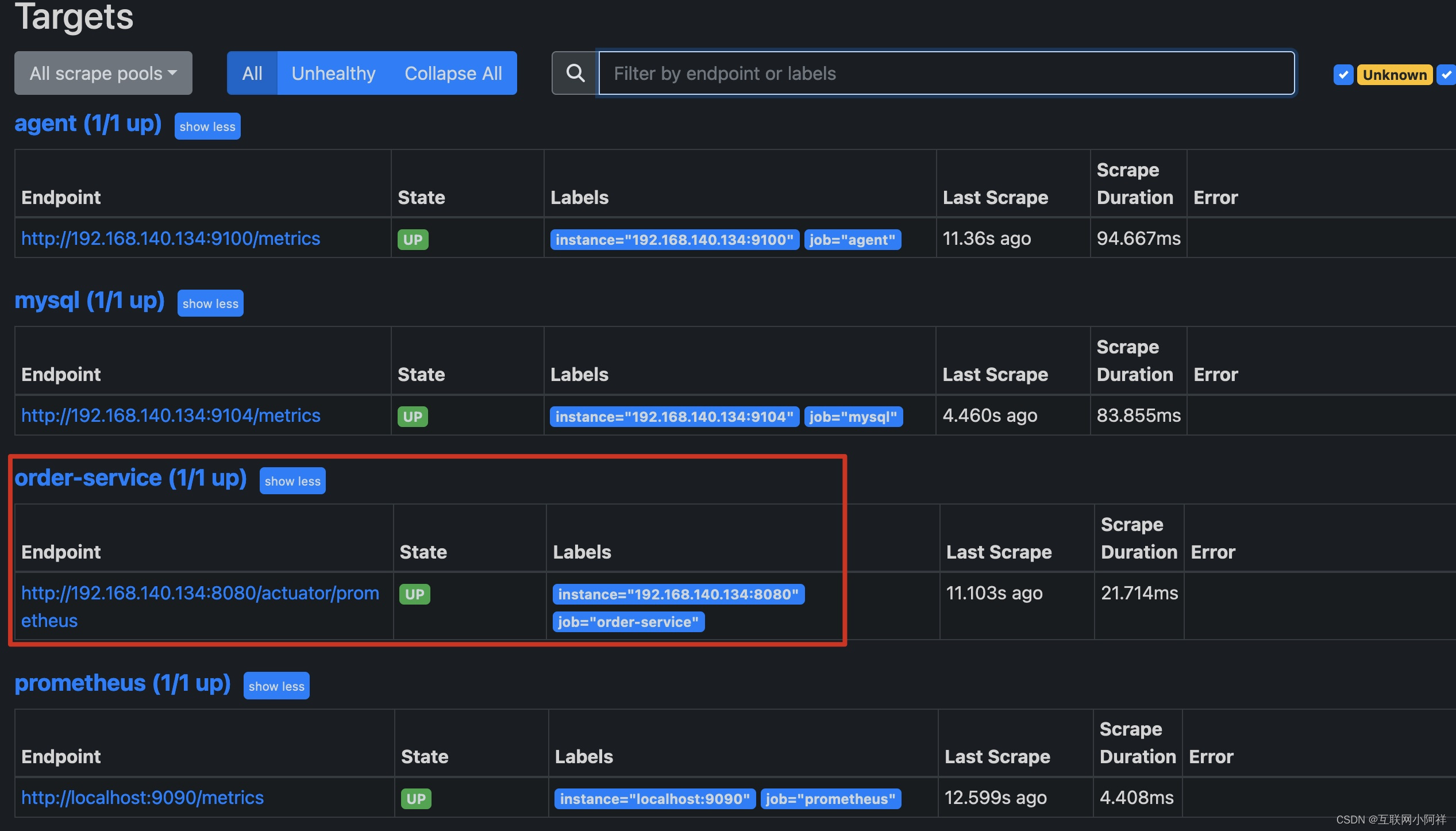Click the instance="192.168.140.134:9104" label

point(675,417)
